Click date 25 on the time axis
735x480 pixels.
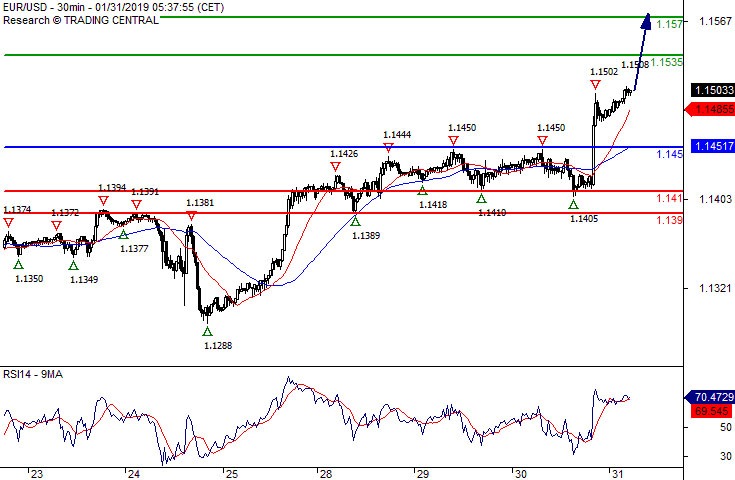tap(232, 474)
